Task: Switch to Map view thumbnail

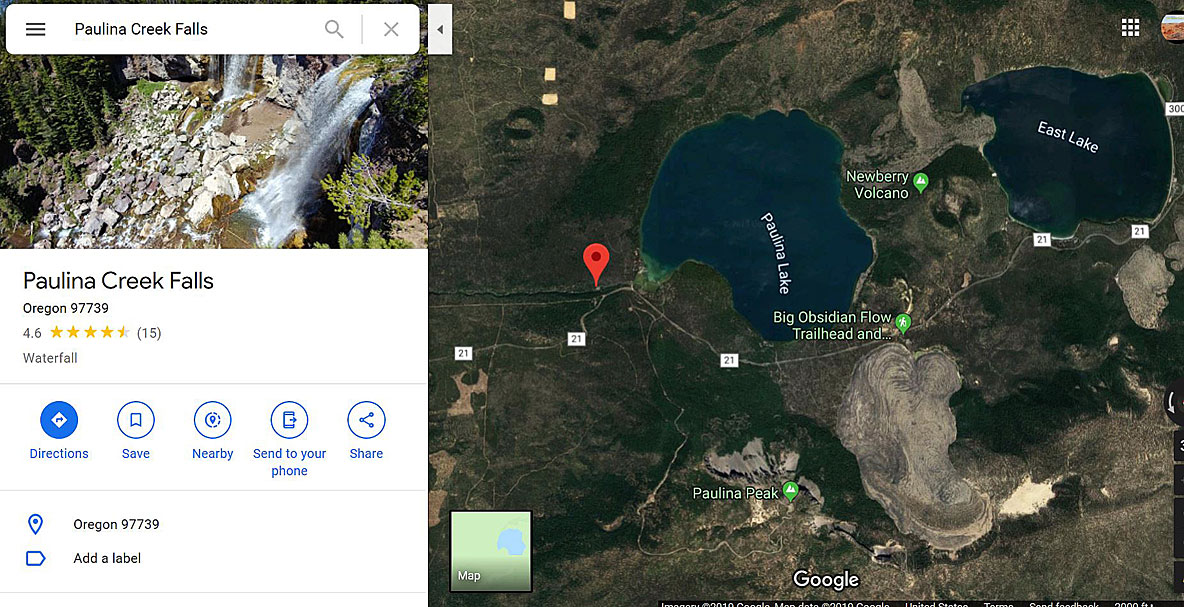Action: click(491, 551)
